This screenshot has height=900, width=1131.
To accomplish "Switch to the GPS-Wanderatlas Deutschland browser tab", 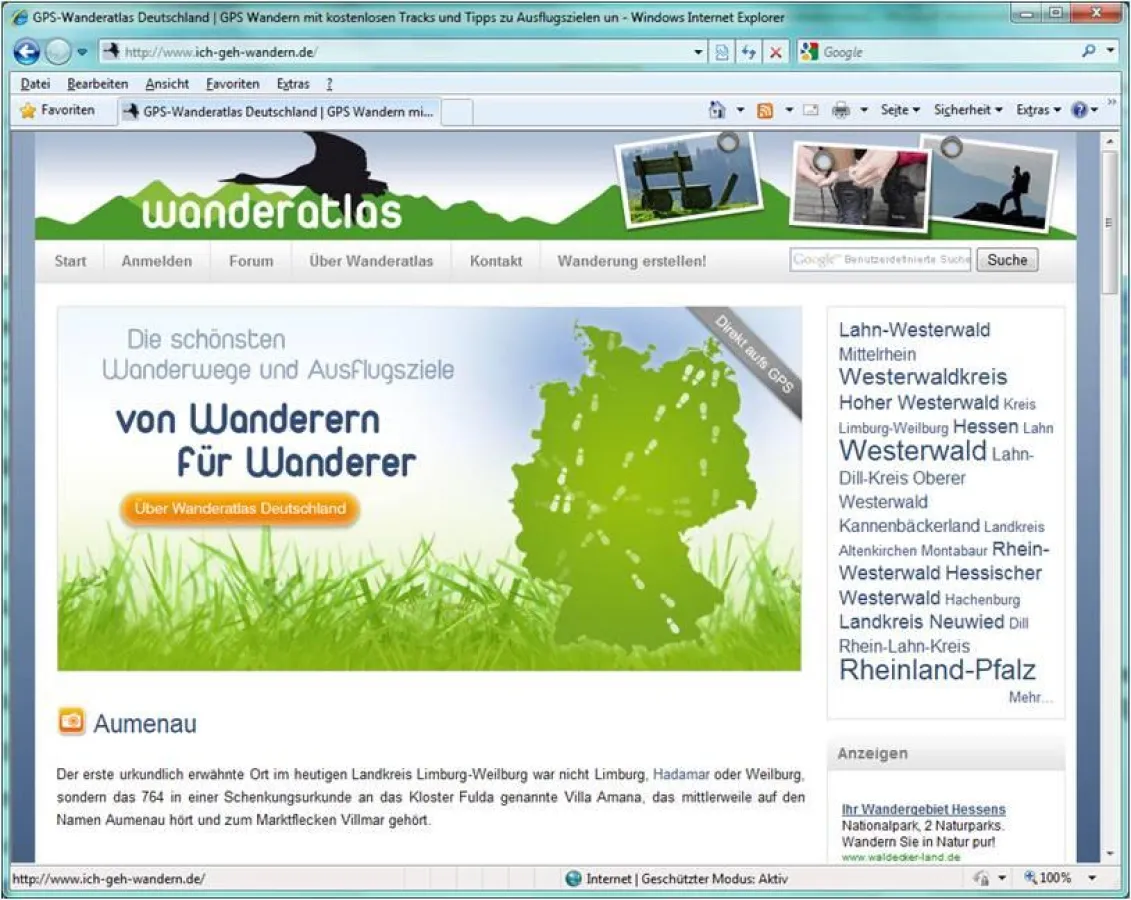I will coord(280,110).
